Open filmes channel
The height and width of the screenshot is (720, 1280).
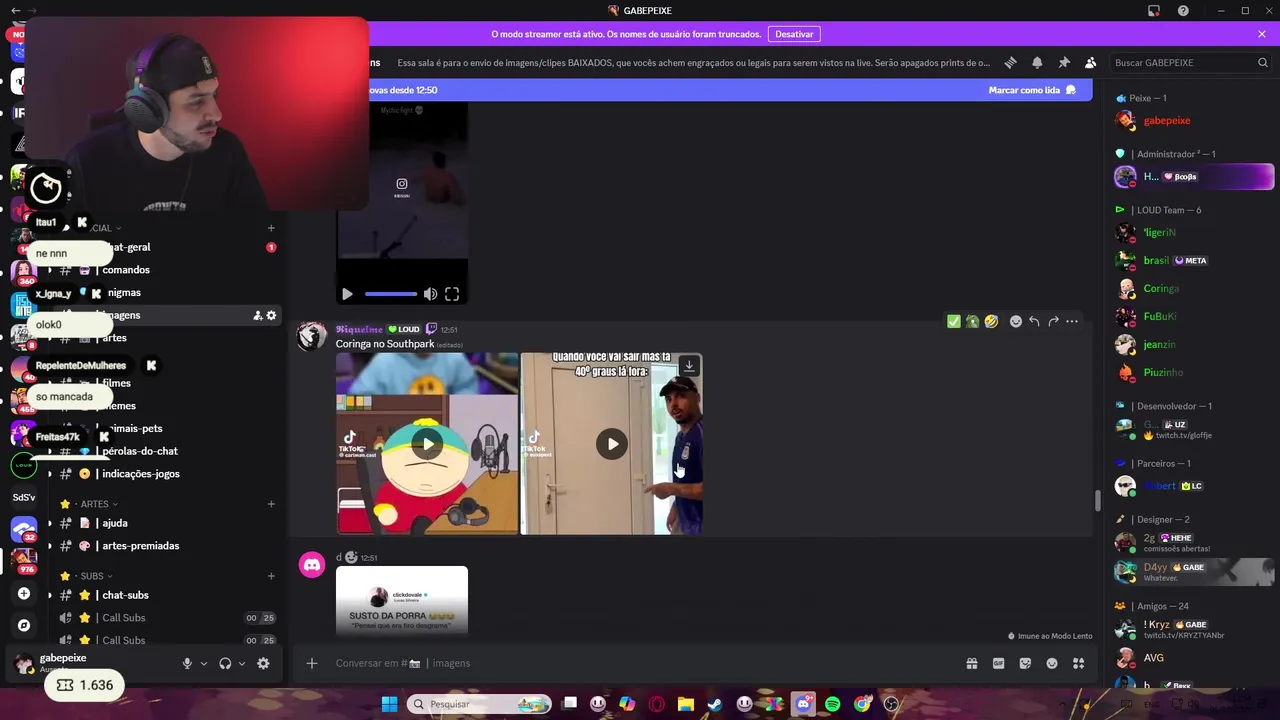coord(116,383)
